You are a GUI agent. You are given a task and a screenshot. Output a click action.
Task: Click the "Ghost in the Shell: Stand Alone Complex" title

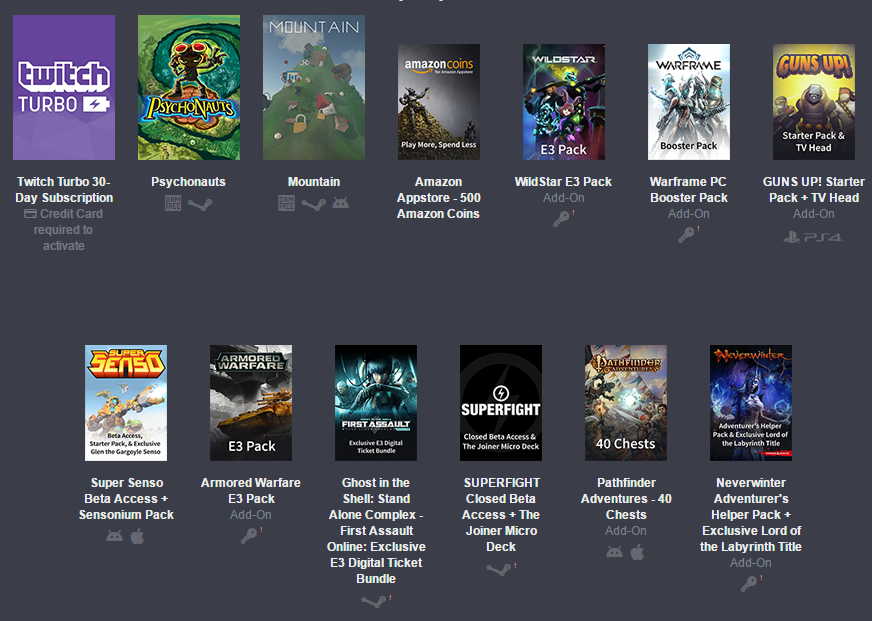coord(376,530)
